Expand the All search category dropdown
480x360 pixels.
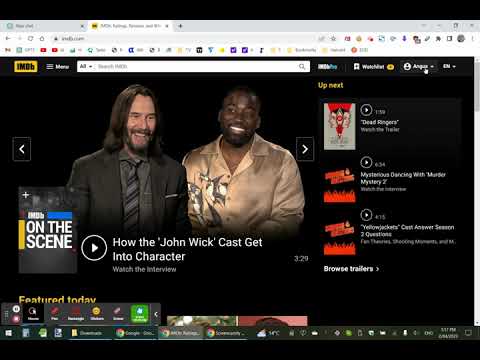click(86, 66)
